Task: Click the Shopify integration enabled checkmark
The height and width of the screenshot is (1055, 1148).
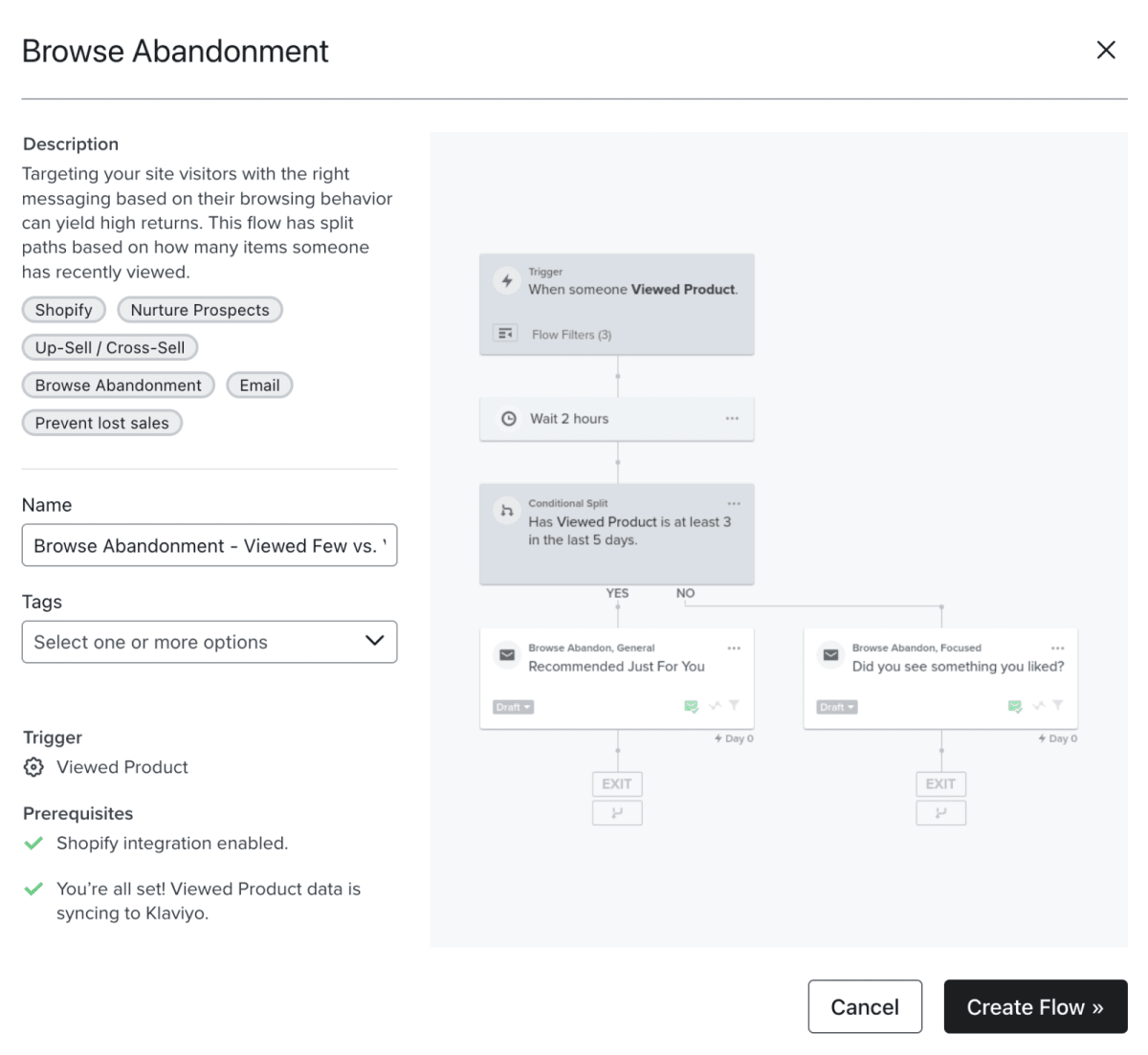Action: point(33,844)
